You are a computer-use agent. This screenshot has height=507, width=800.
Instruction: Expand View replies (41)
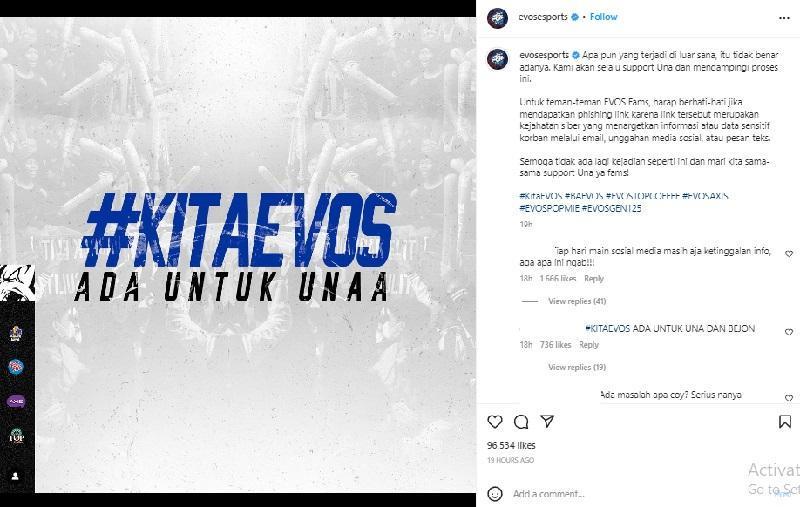click(577, 301)
